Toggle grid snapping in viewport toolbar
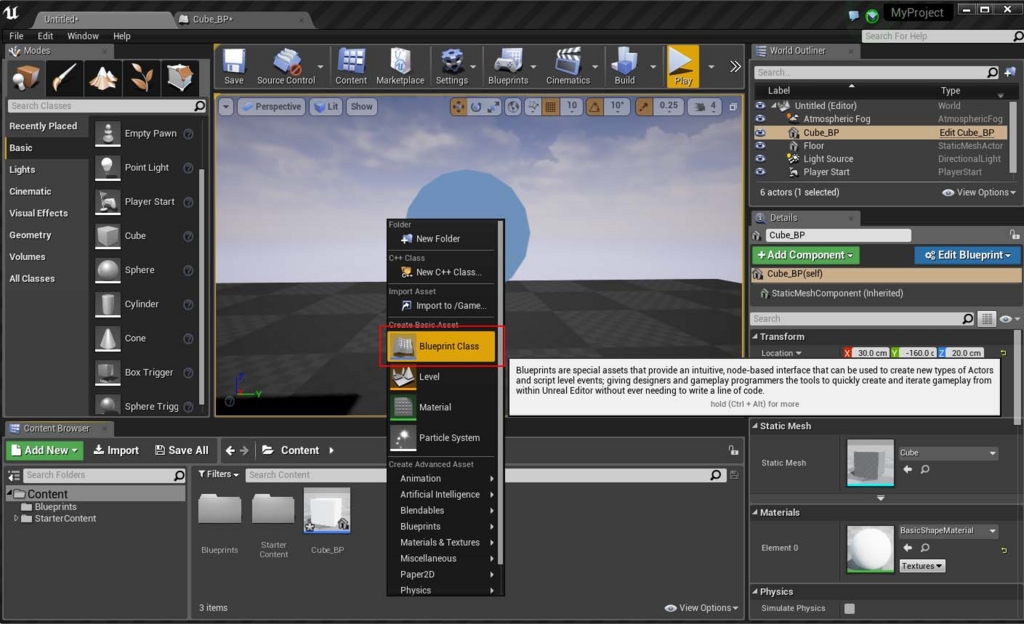 click(551, 106)
